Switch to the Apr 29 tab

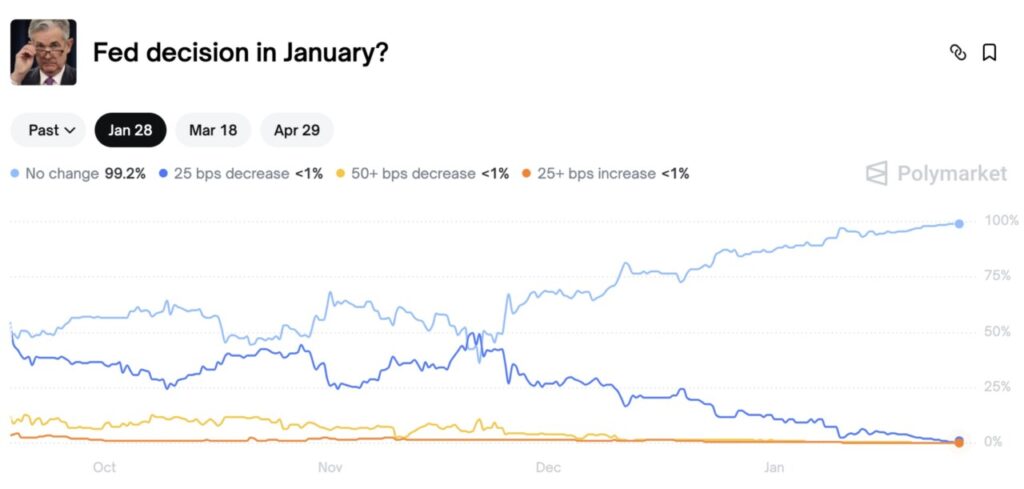click(x=297, y=130)
